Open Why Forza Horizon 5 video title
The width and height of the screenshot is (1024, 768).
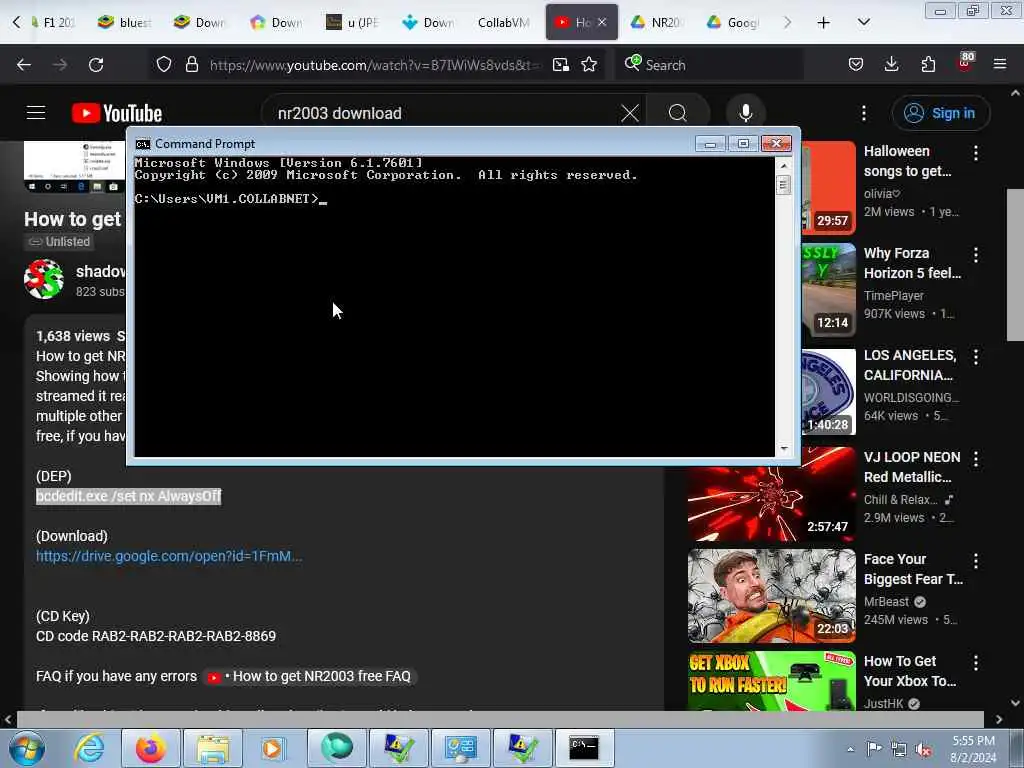click(x=912, y=263)
